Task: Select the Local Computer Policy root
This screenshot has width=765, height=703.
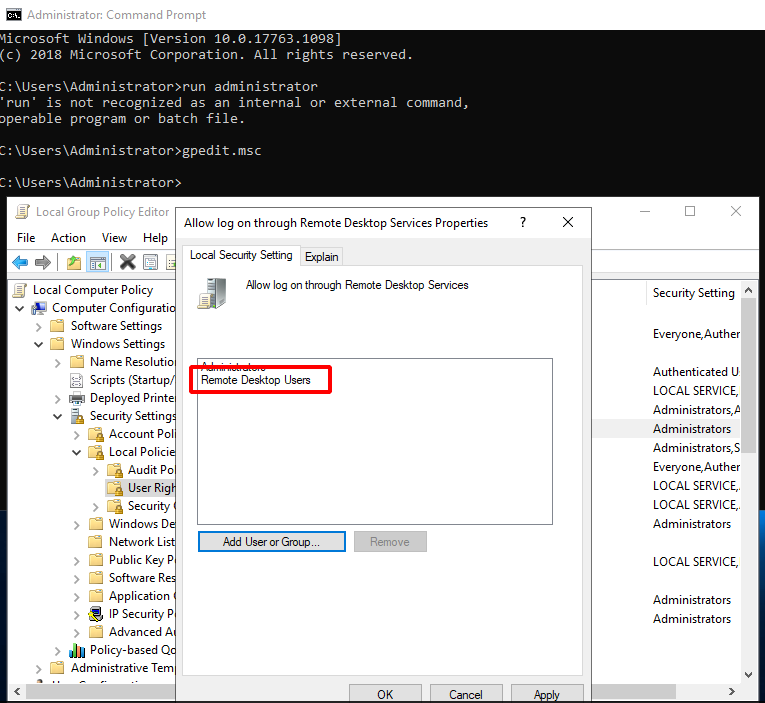Action: pyautogui.click(x=92, y=290)
